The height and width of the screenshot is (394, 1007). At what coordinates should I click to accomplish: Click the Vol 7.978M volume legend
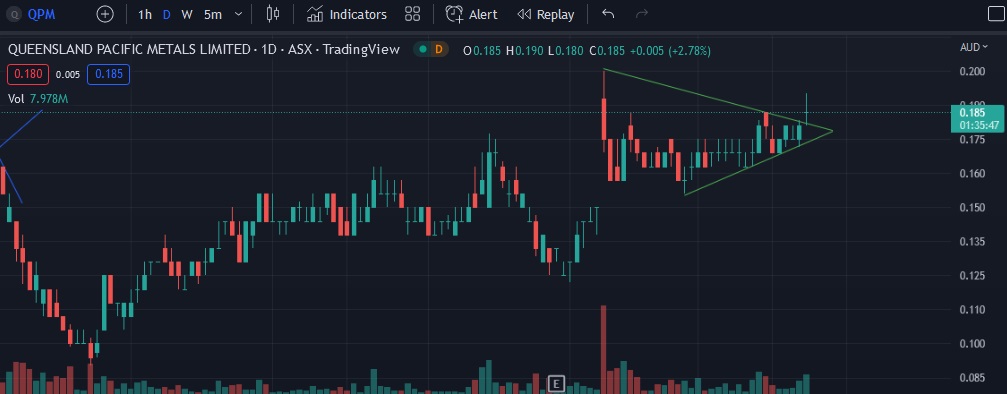(39, 99)
